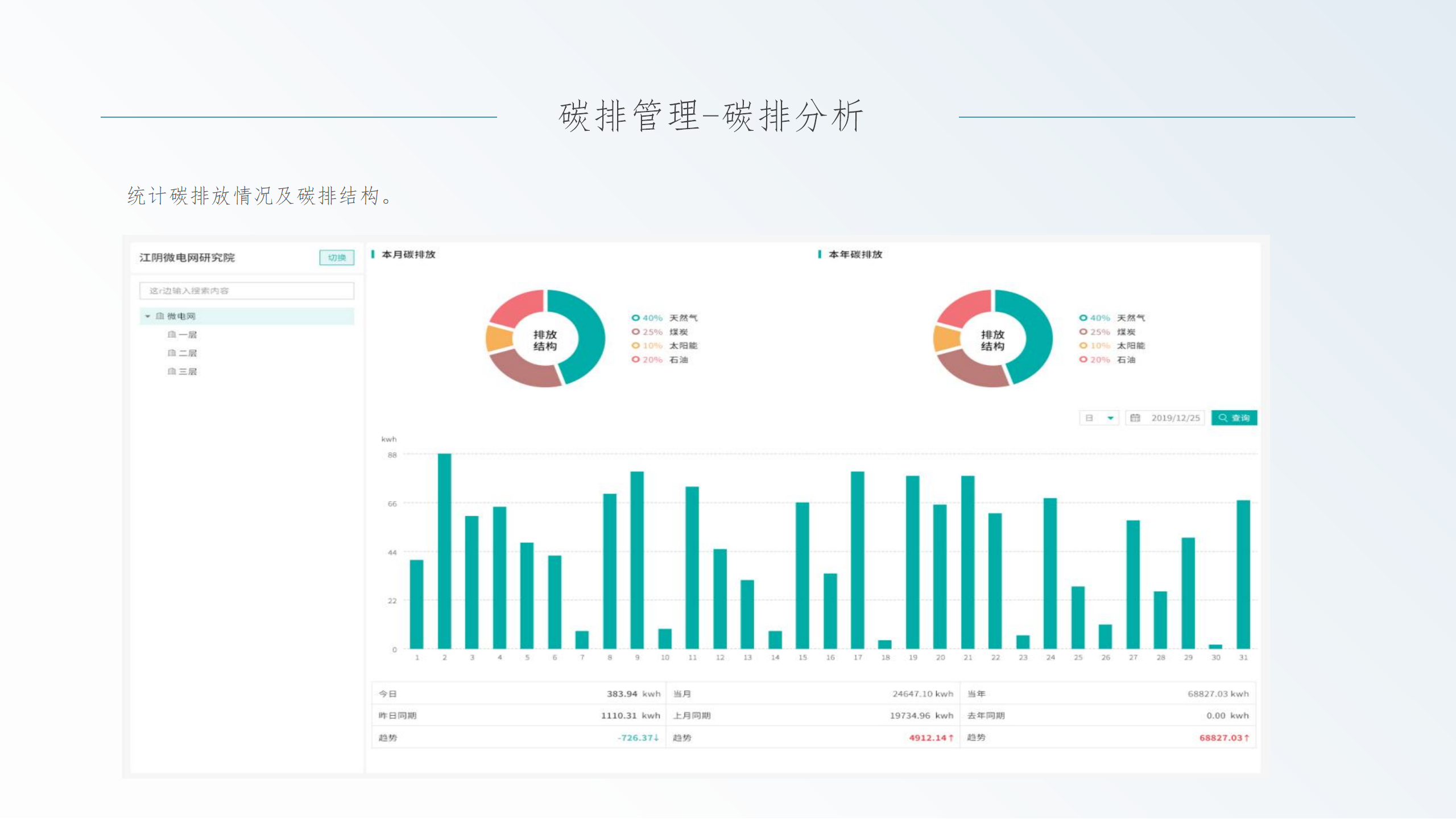Click the 去年同期 value 0.00 kwh
Screen dimensions: 1456x819
tap(1227, 715)
